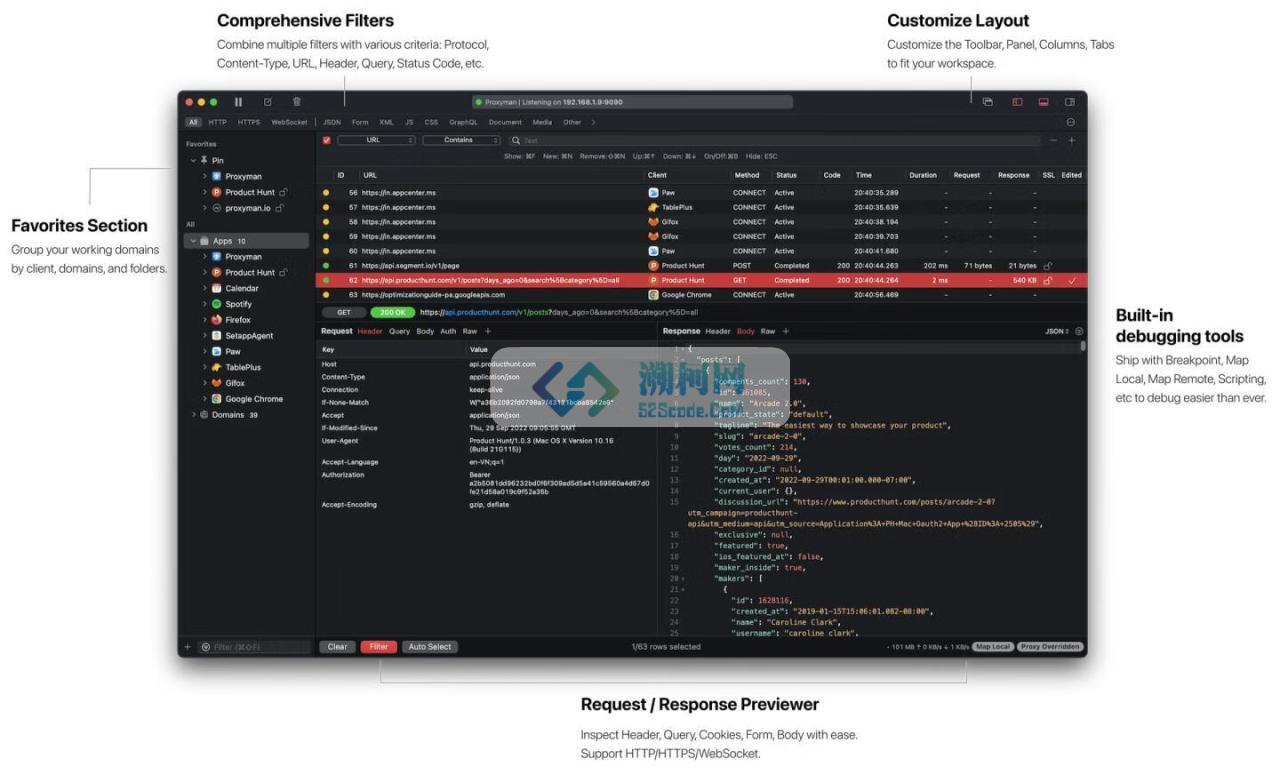Click the gear icon beside JSON dropdown
This screenshot has width=1280, height=775.
pyautogui.click(x=1079, y=331)
